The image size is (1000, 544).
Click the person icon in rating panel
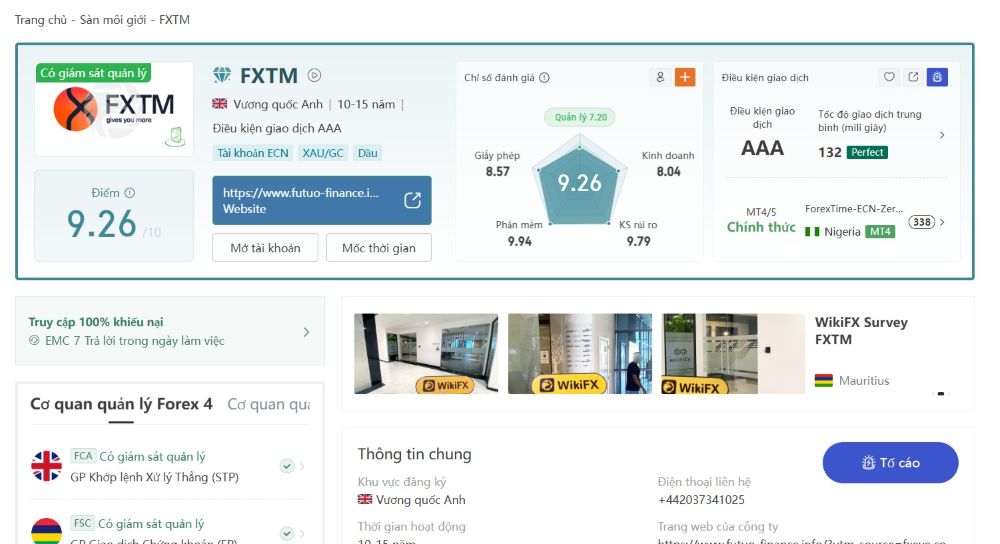660,77
